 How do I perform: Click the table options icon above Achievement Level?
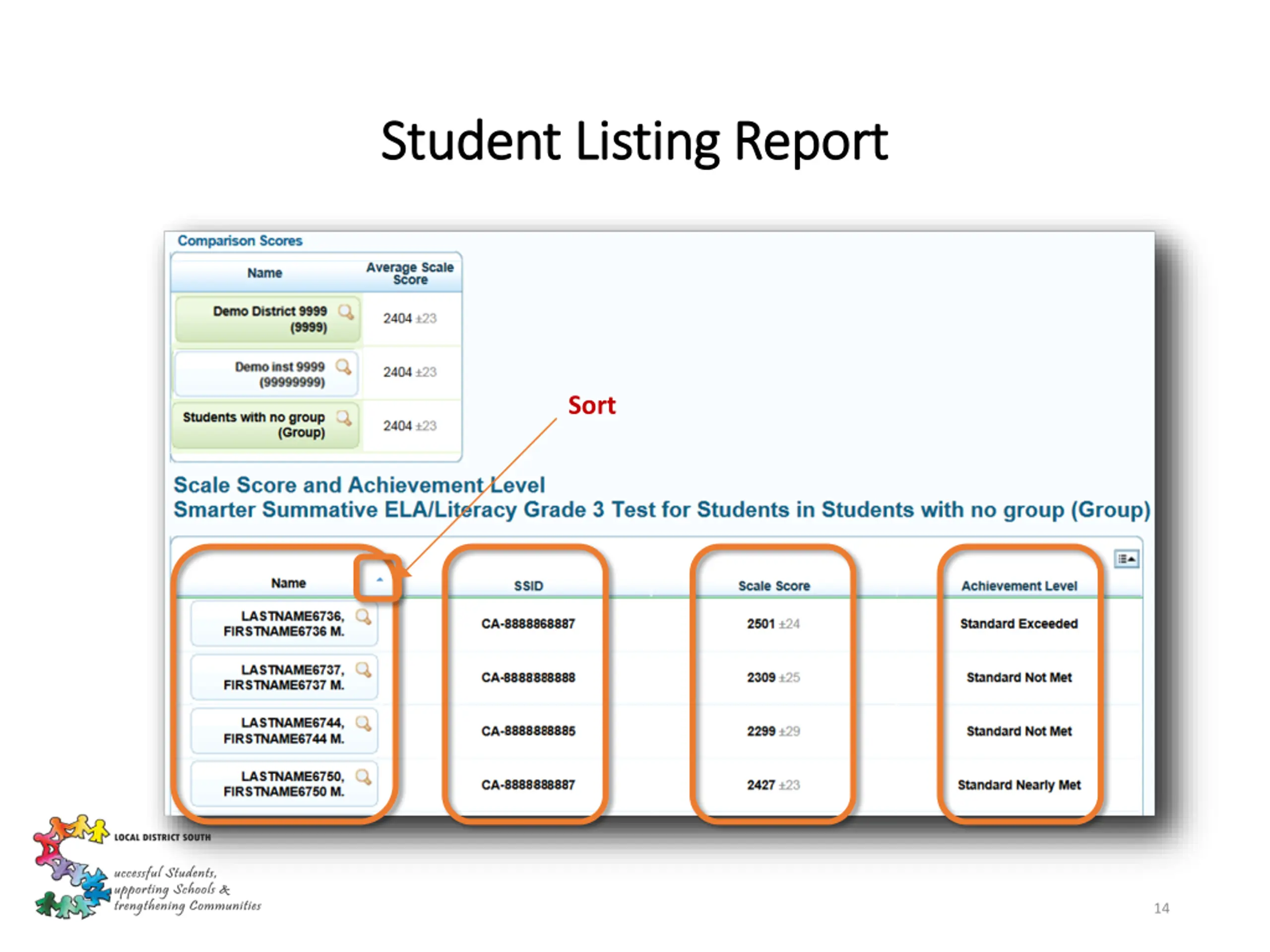pos(1127,558)
